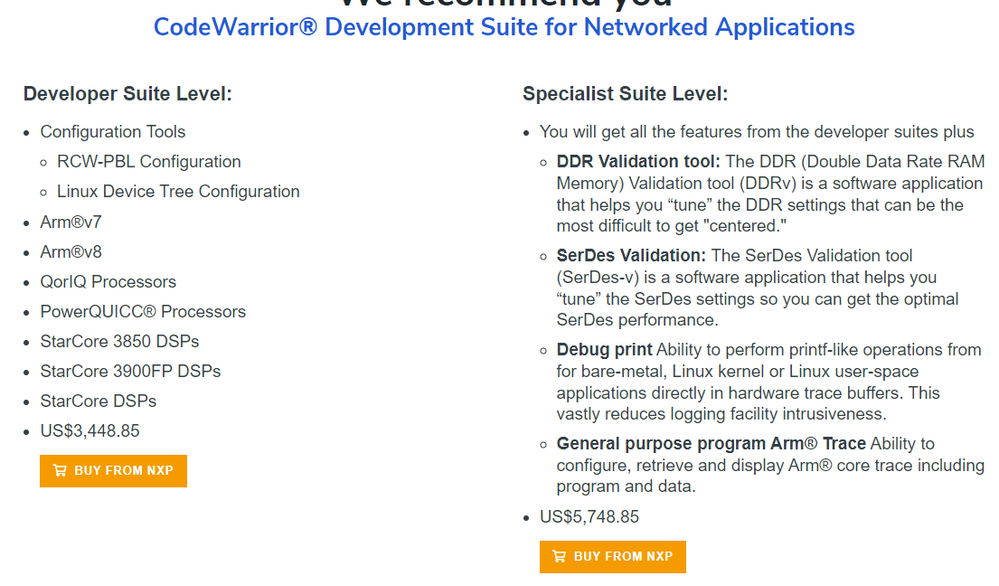Viewport: 999px width, 586px height.
Task: Click the cart icon on Specialist Suite buy button
Action: pyautogui.click(x=559, y=557)
